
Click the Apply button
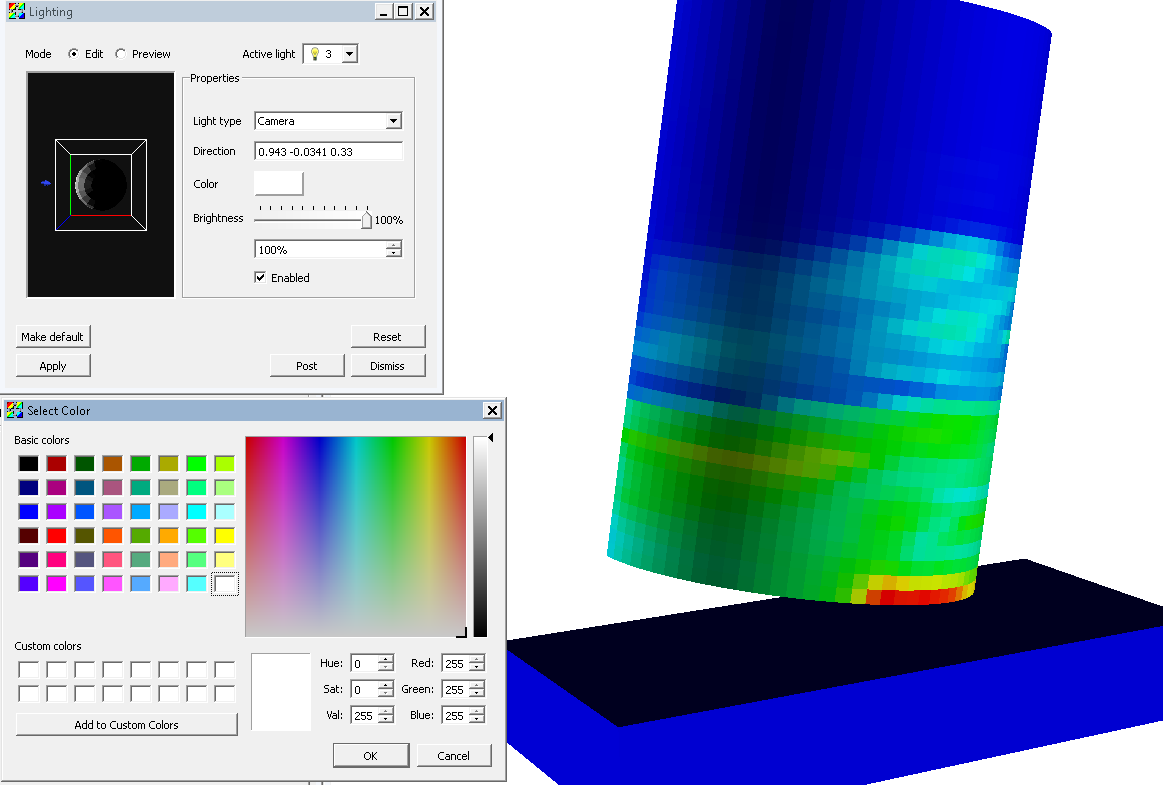pos(53,366)
